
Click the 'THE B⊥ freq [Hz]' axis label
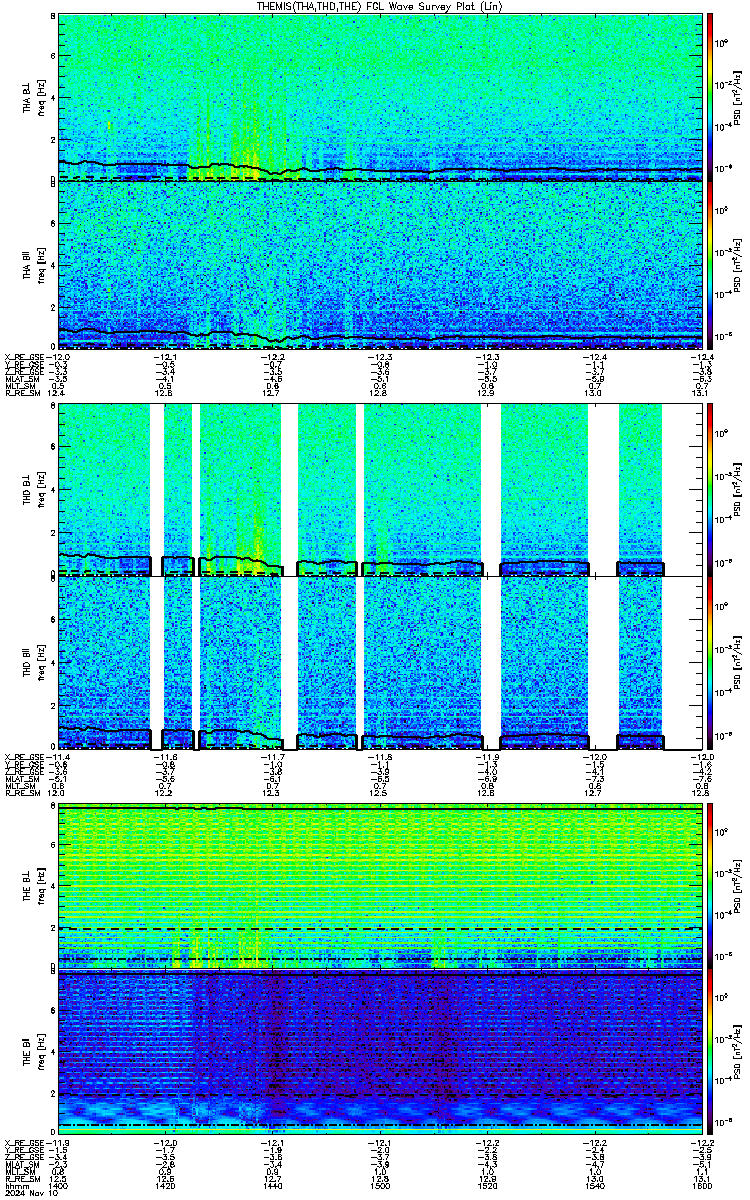pyautogui.click(x=35, y=885)
